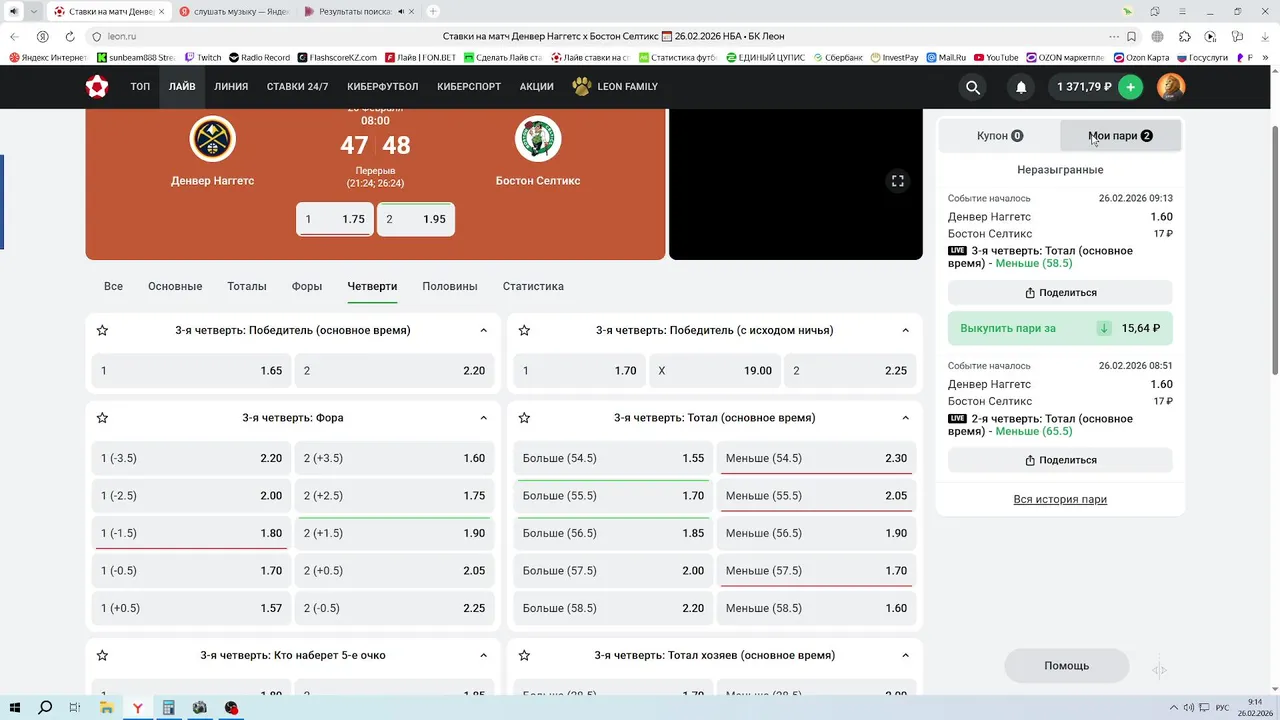Collapse '3-я четверть: Тотал хозяев' section
This screenshot has height=720, width=1280.
pyautogui.click(x=905, y=656)
